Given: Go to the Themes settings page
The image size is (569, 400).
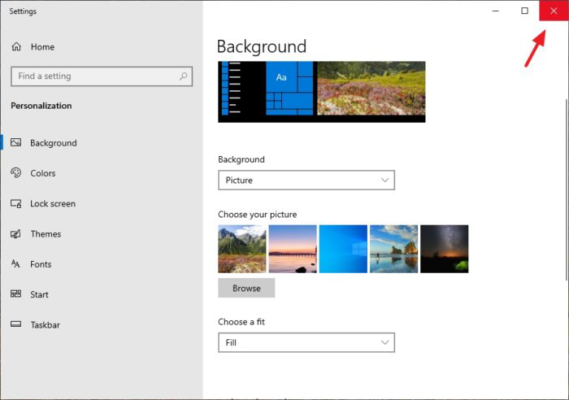Looking at the screenshot, I should (45, 234).
